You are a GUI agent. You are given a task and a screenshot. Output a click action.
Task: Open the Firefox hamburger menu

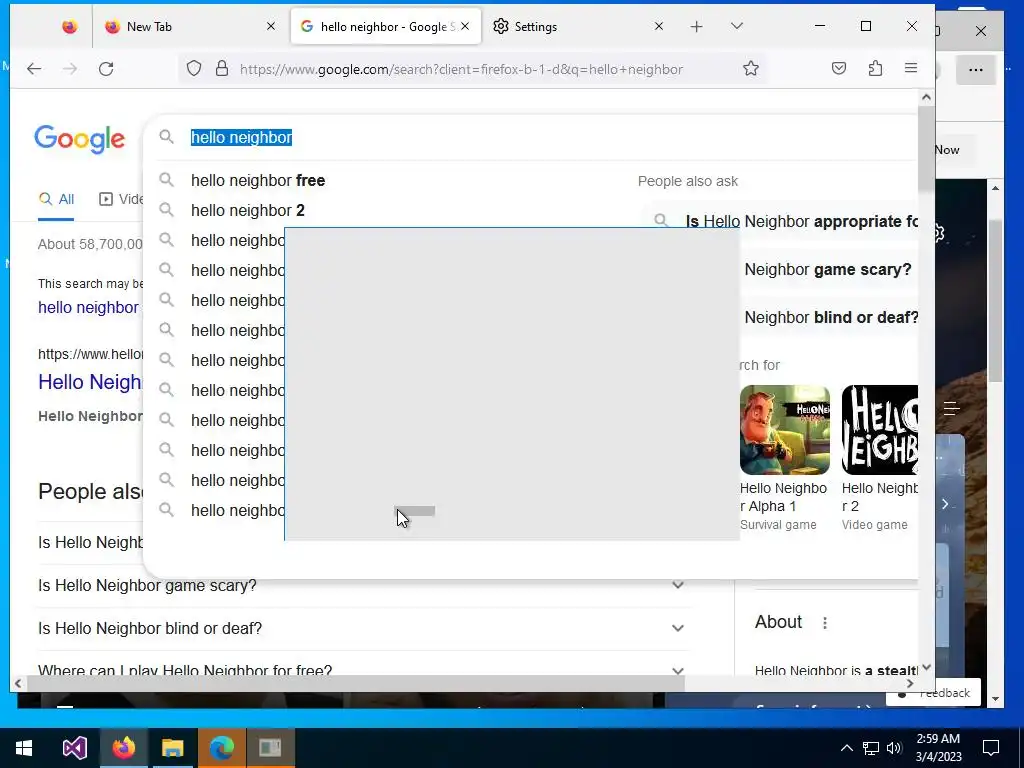click(x=911, y=68)
